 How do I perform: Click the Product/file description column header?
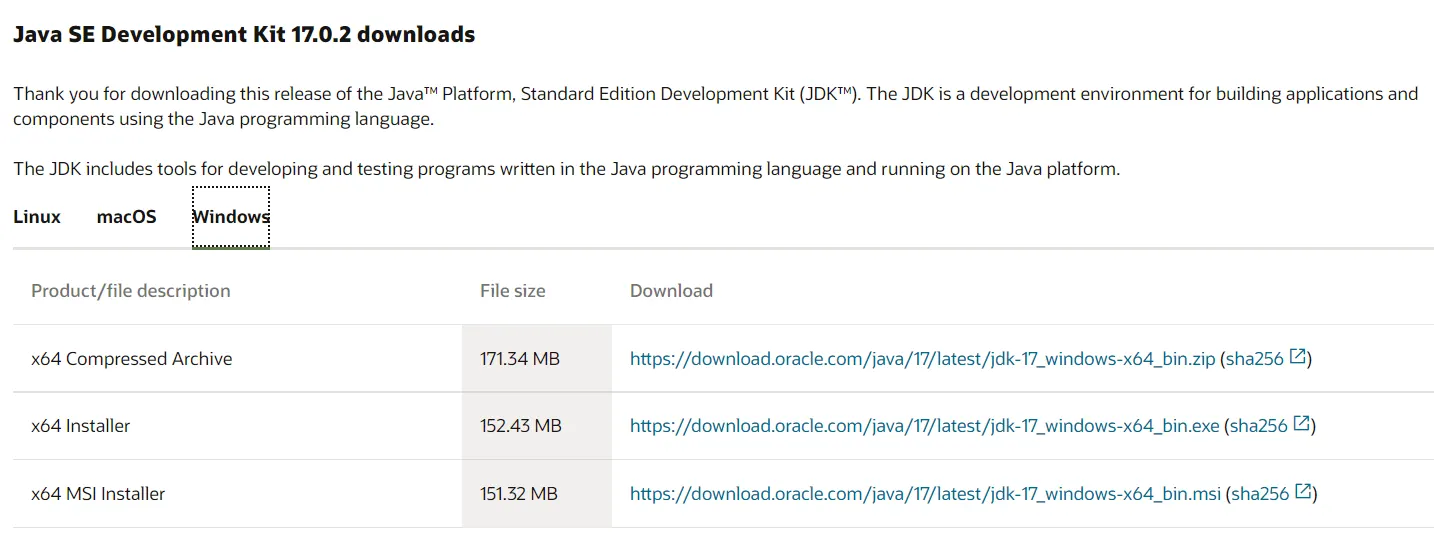[x=131, y=291]
